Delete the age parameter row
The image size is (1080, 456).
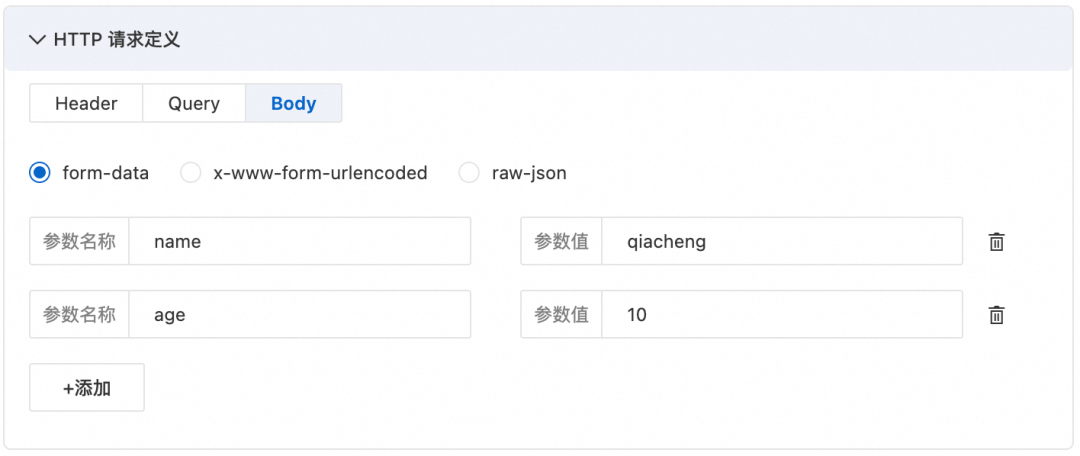(996, 315)
